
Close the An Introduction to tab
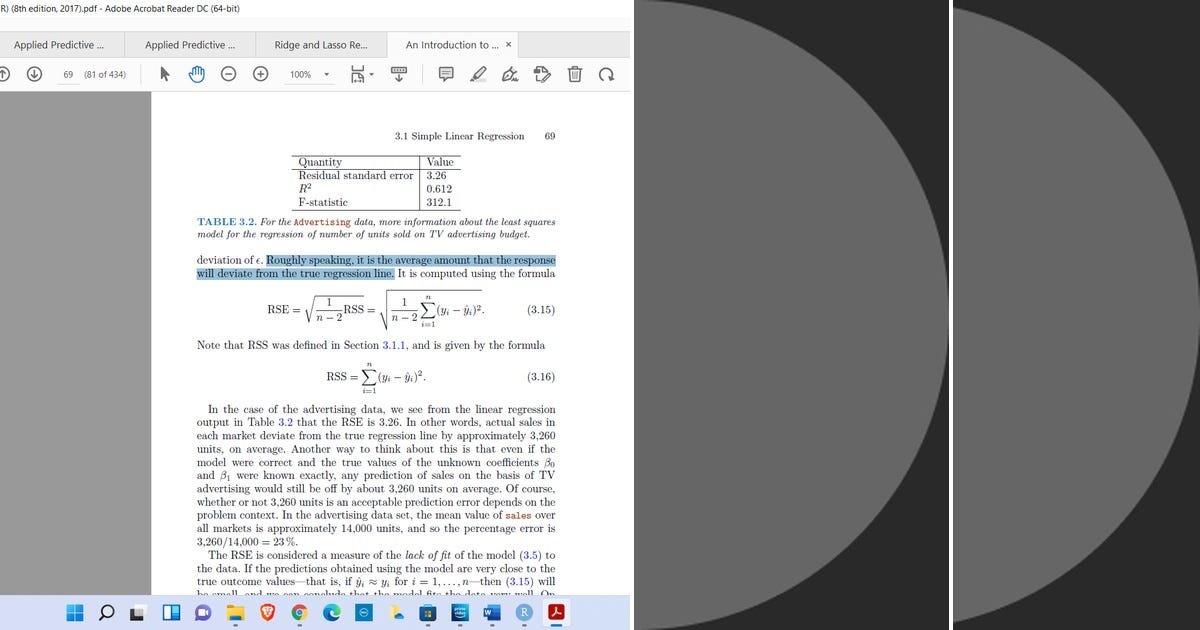(x=508, y=44)
